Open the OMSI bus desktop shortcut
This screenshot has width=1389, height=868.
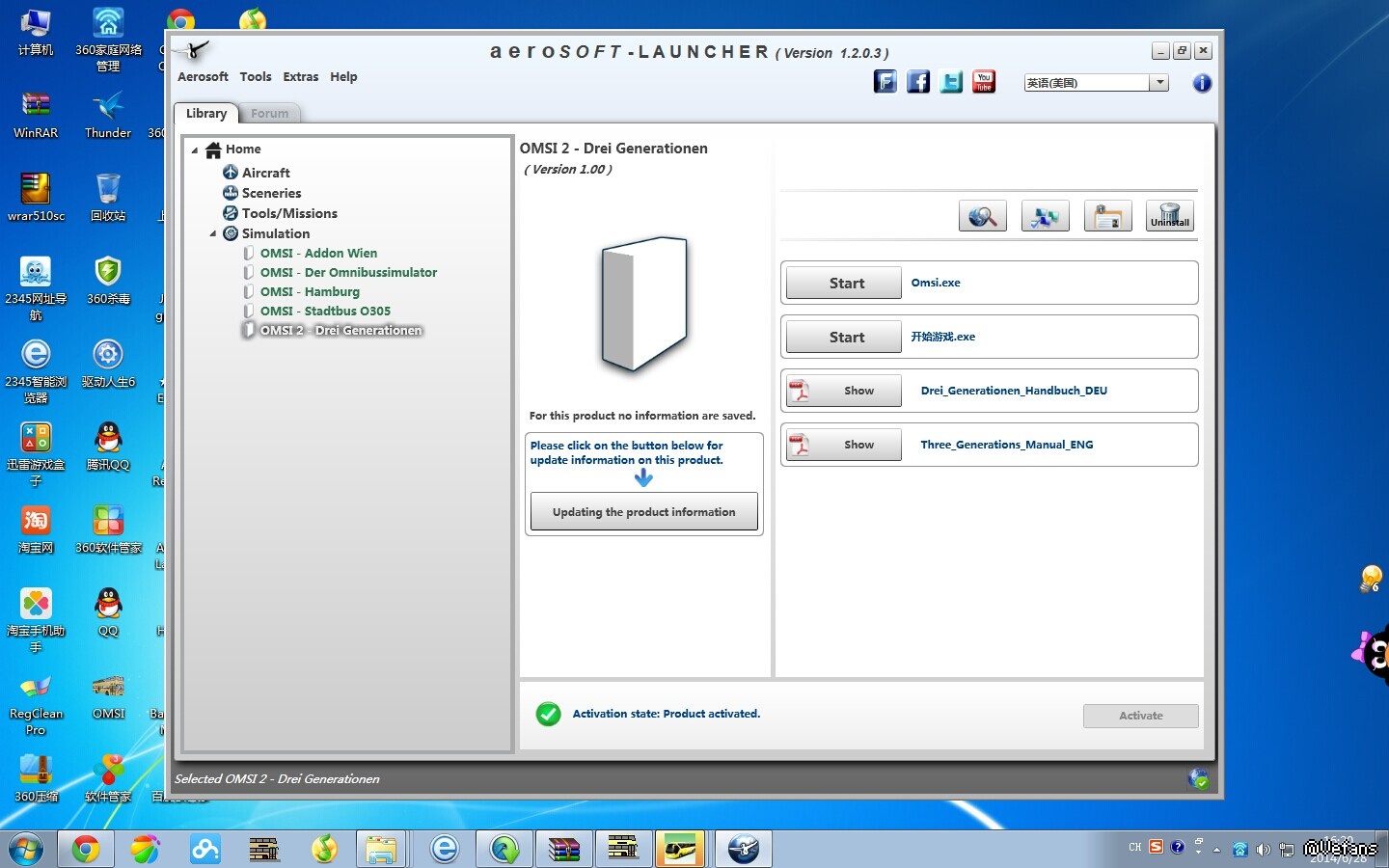click(x=108, y=696)
